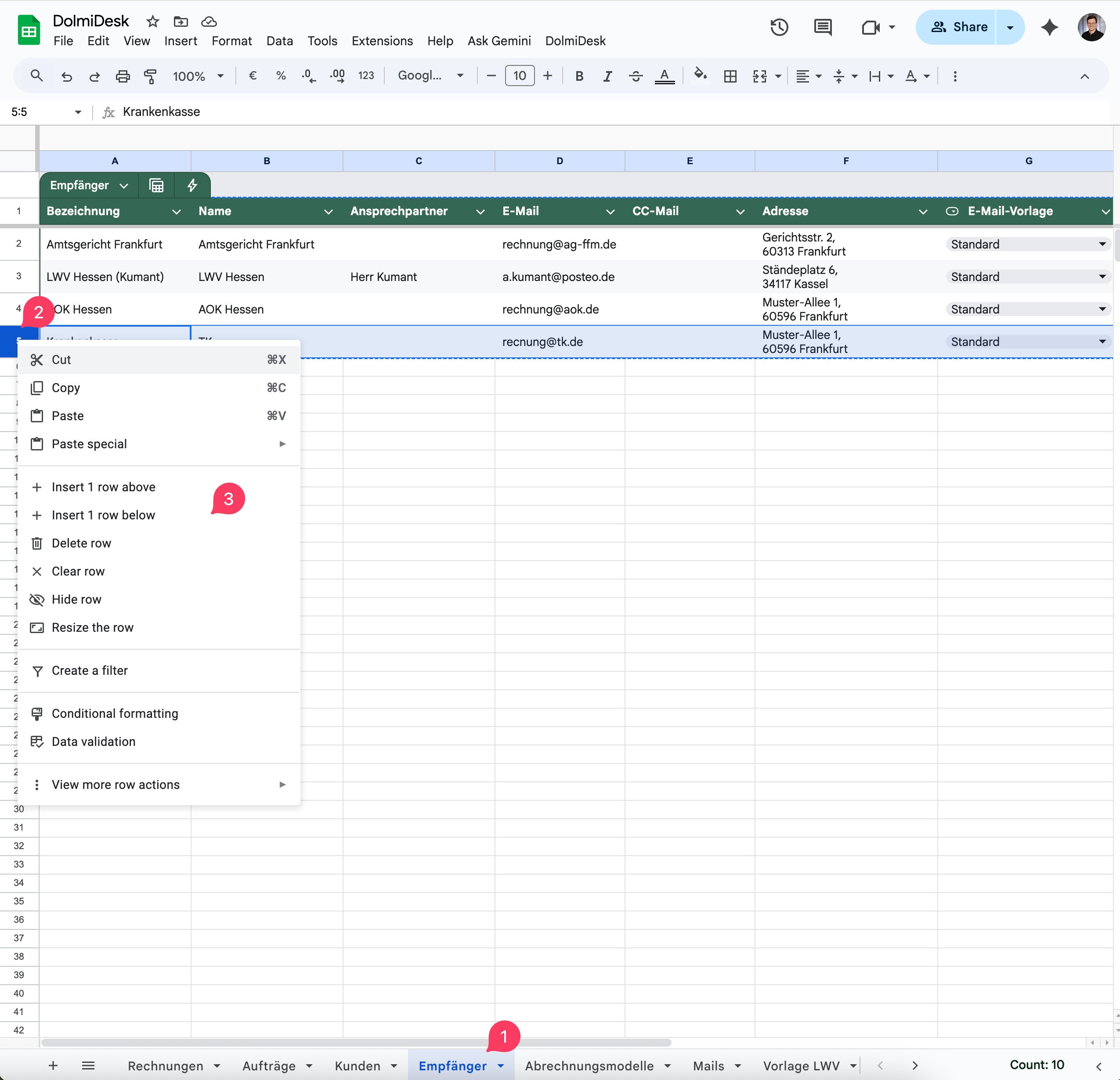
Task: Click Insert 1 row below
Action: pyautogui.click(x=103, y=515)
